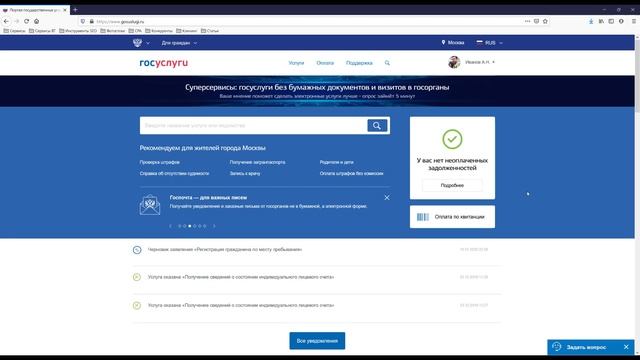
Task: Click "Все уведомления" button
Action: 317,341
